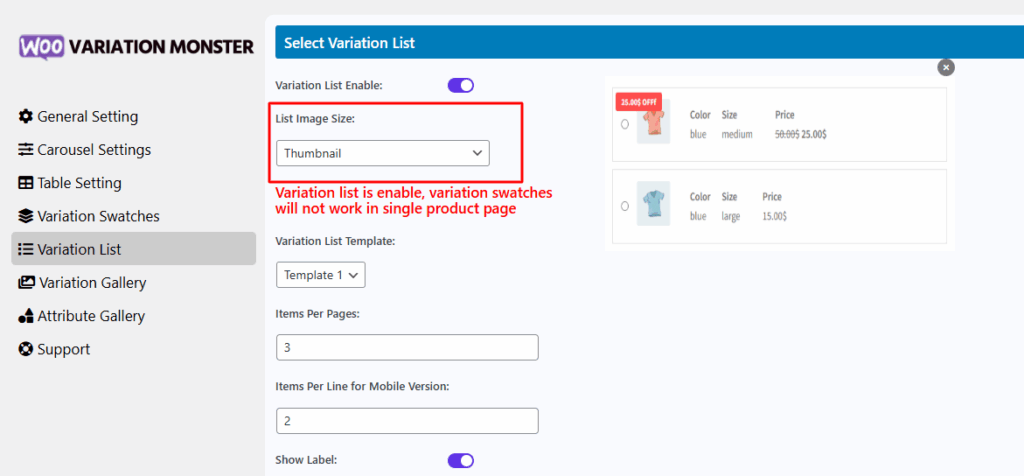Click the Support lifebuoy icon

click(x=25, y=349)
